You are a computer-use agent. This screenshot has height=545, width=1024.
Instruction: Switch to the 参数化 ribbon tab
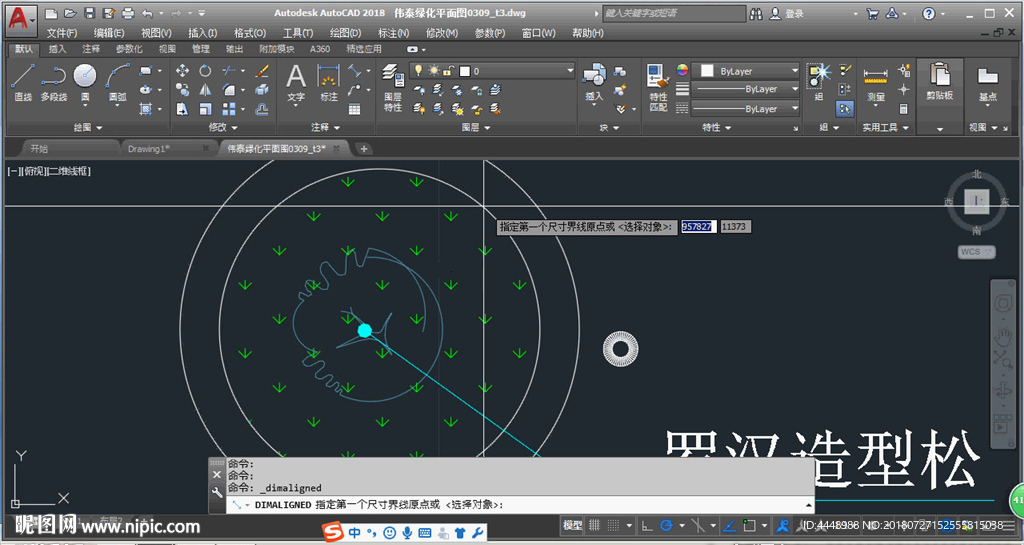[x=129, y=49]
